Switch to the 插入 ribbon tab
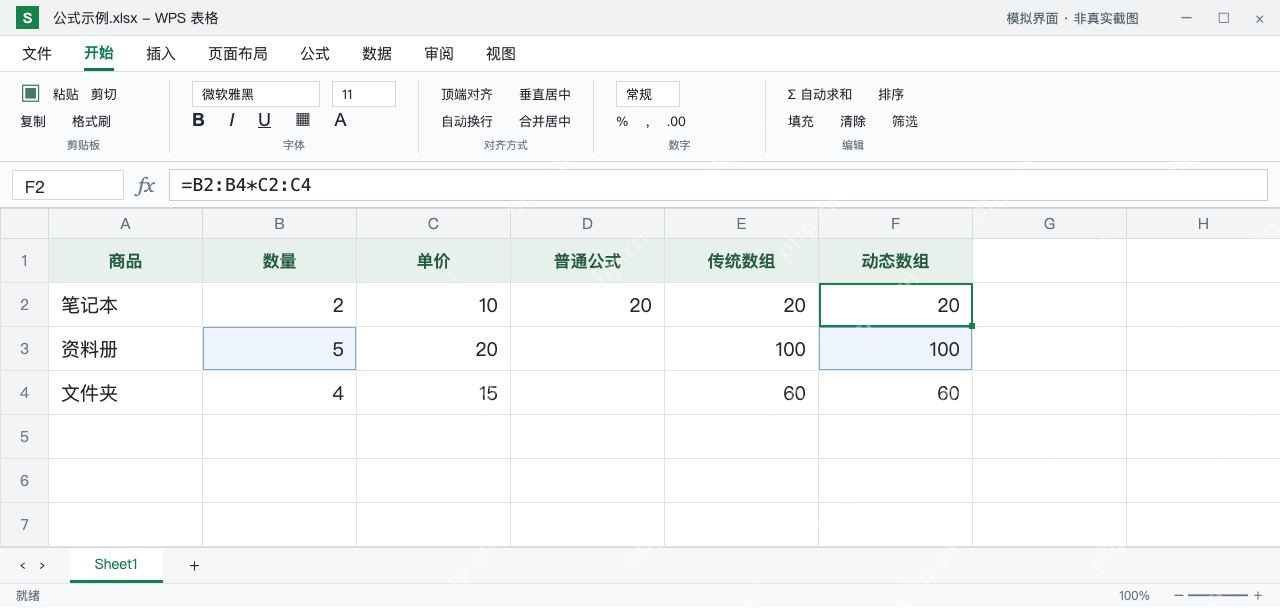 161,54
